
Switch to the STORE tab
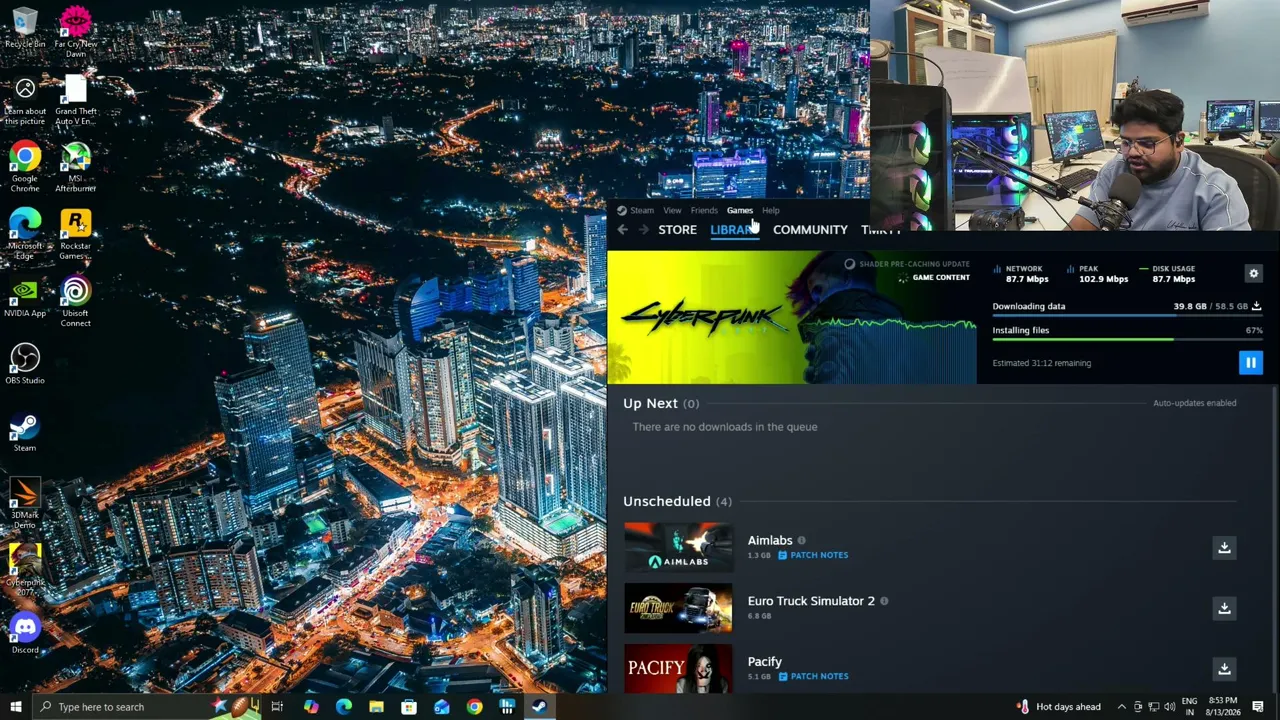[x=677, y=230]
